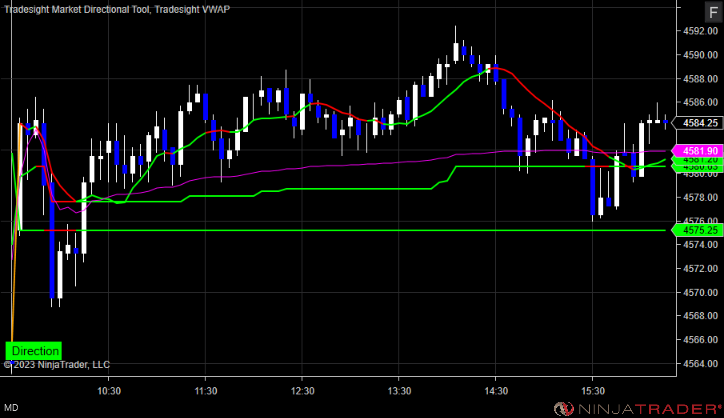Click the 4572.00 price axis label
The image size is (724, 418).
tap(700, 268)
